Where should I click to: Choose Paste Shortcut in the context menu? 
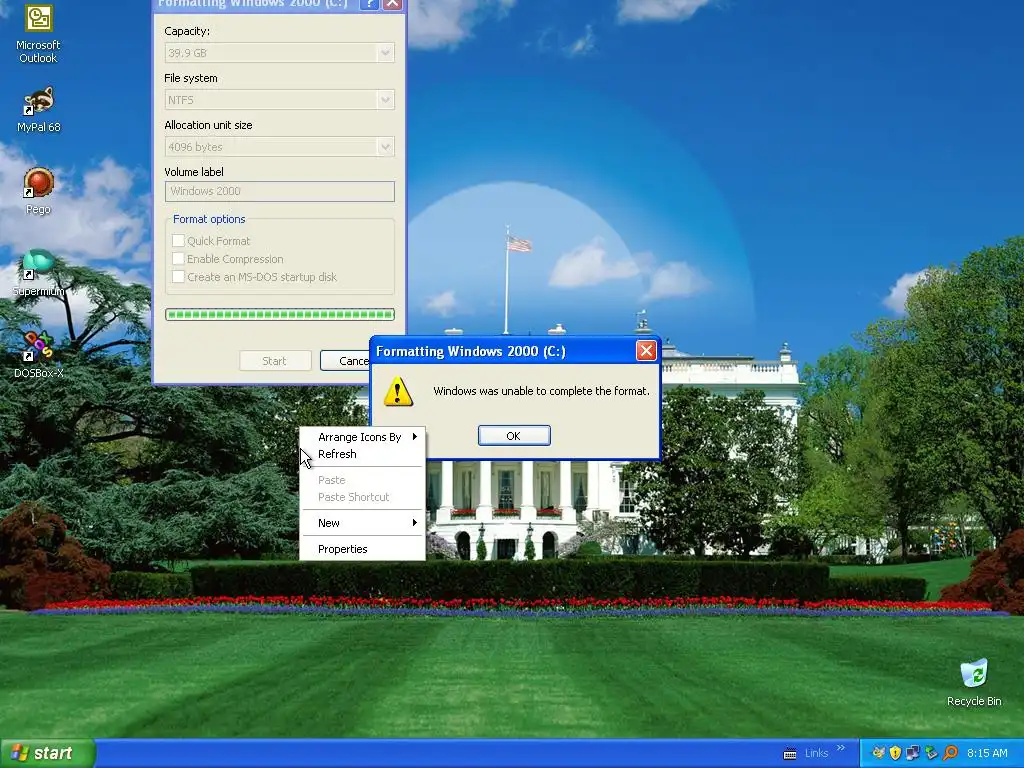pyautogui.click(x=362, y=497)
